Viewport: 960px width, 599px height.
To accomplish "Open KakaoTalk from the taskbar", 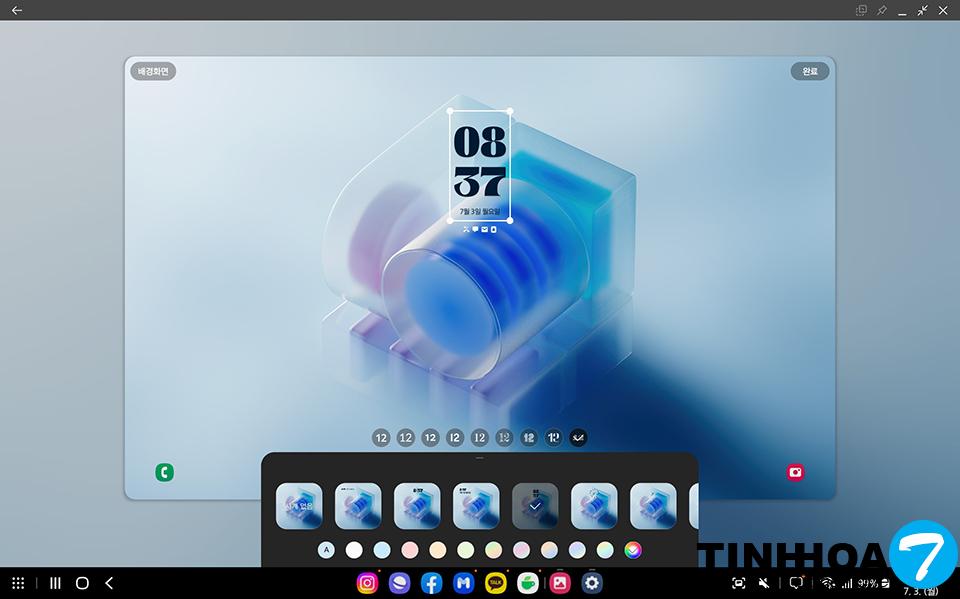I will [x=495, y=583].
